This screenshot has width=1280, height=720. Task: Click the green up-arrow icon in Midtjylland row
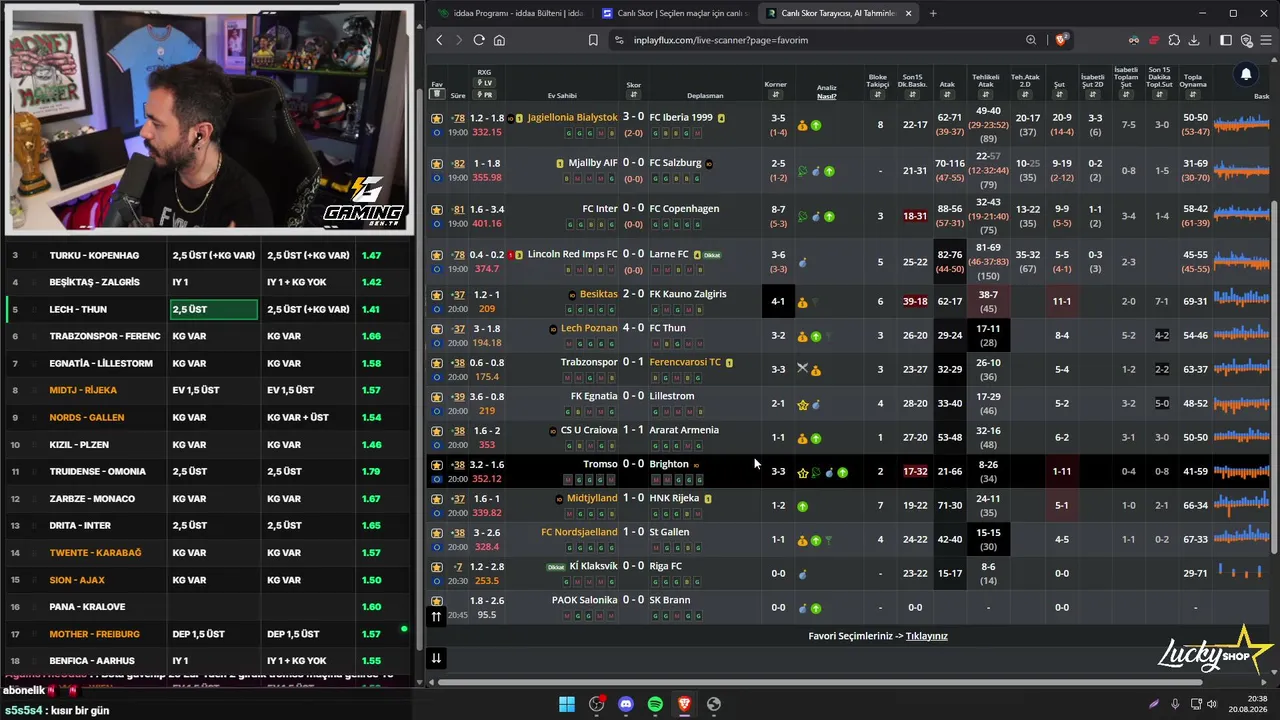(x=802, y=506)
